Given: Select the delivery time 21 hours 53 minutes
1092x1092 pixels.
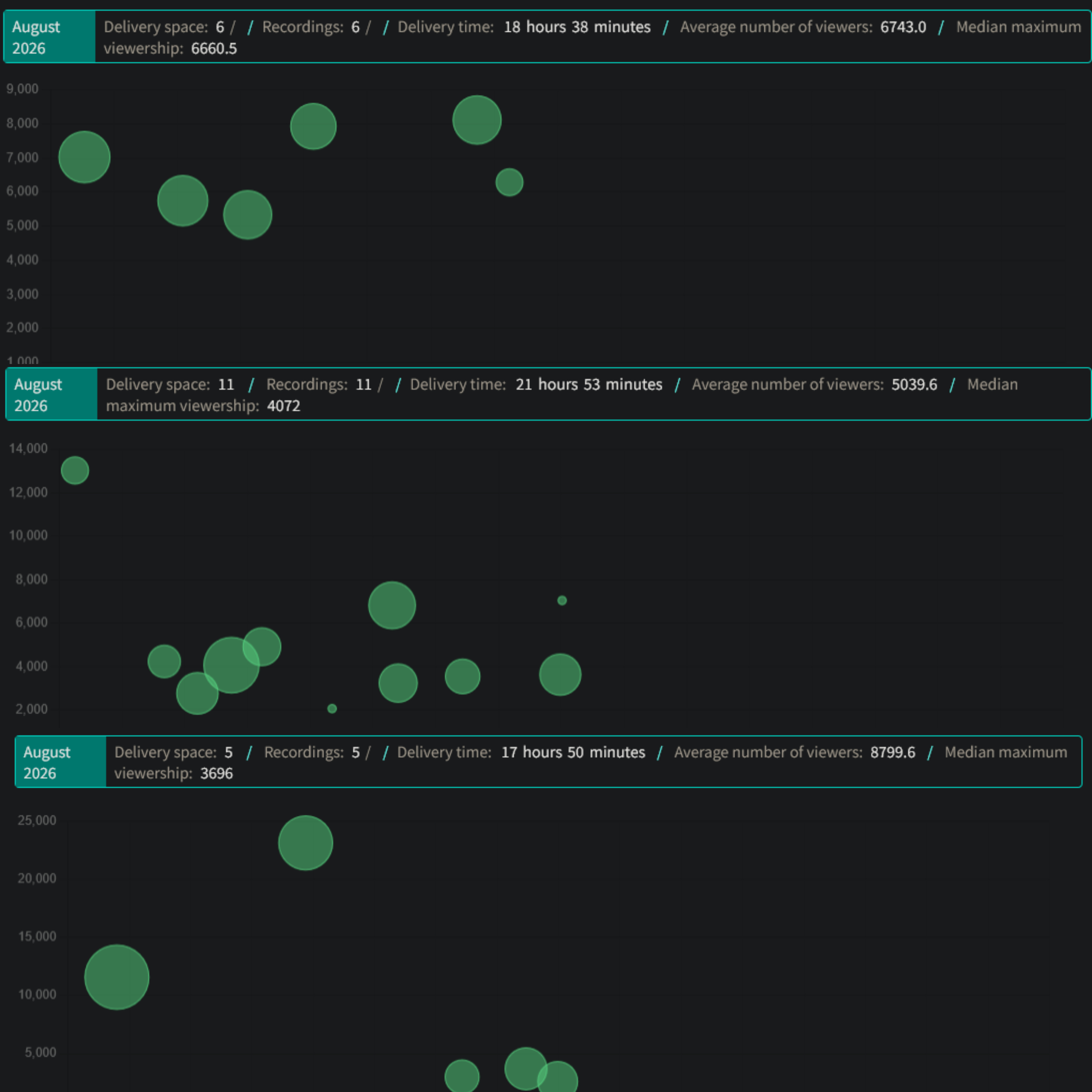Looking at the screenshot, I should tap(589, 384).
